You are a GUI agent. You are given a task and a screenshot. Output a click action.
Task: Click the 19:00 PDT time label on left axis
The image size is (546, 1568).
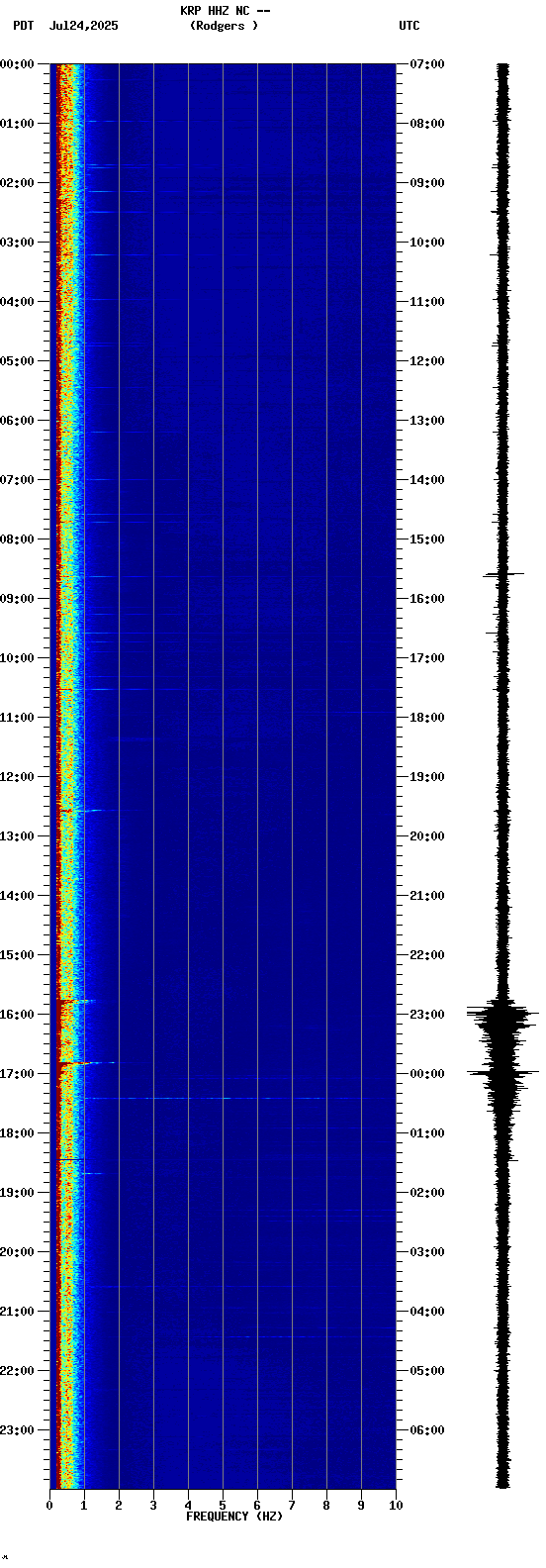17,1193
